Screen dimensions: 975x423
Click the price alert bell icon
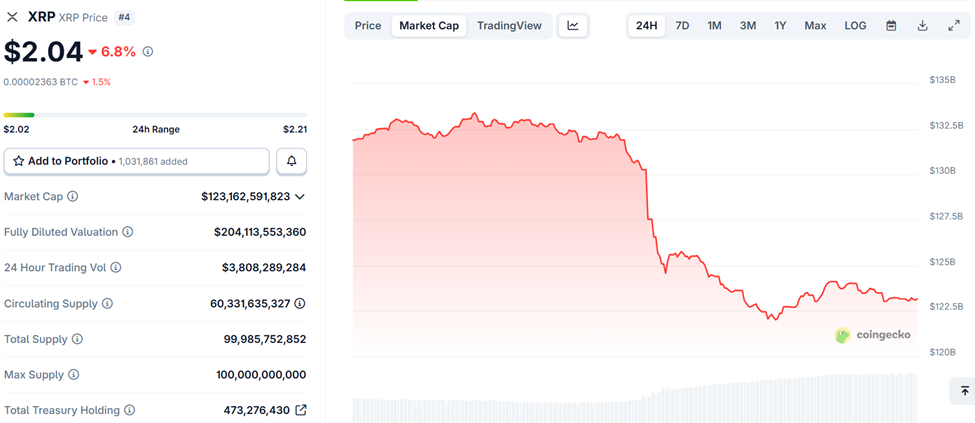[292, 161]
